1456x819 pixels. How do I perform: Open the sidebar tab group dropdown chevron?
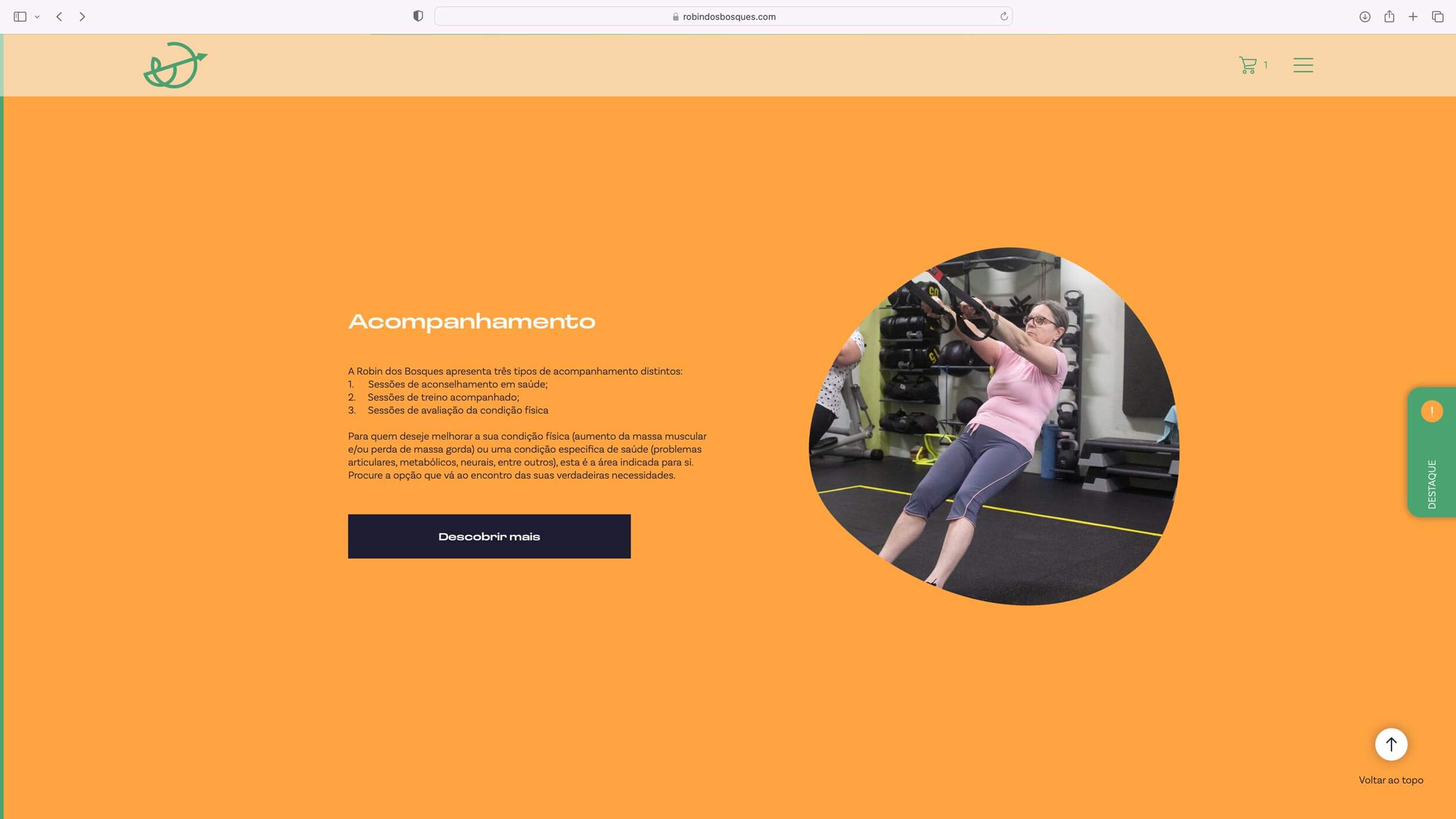37,17
